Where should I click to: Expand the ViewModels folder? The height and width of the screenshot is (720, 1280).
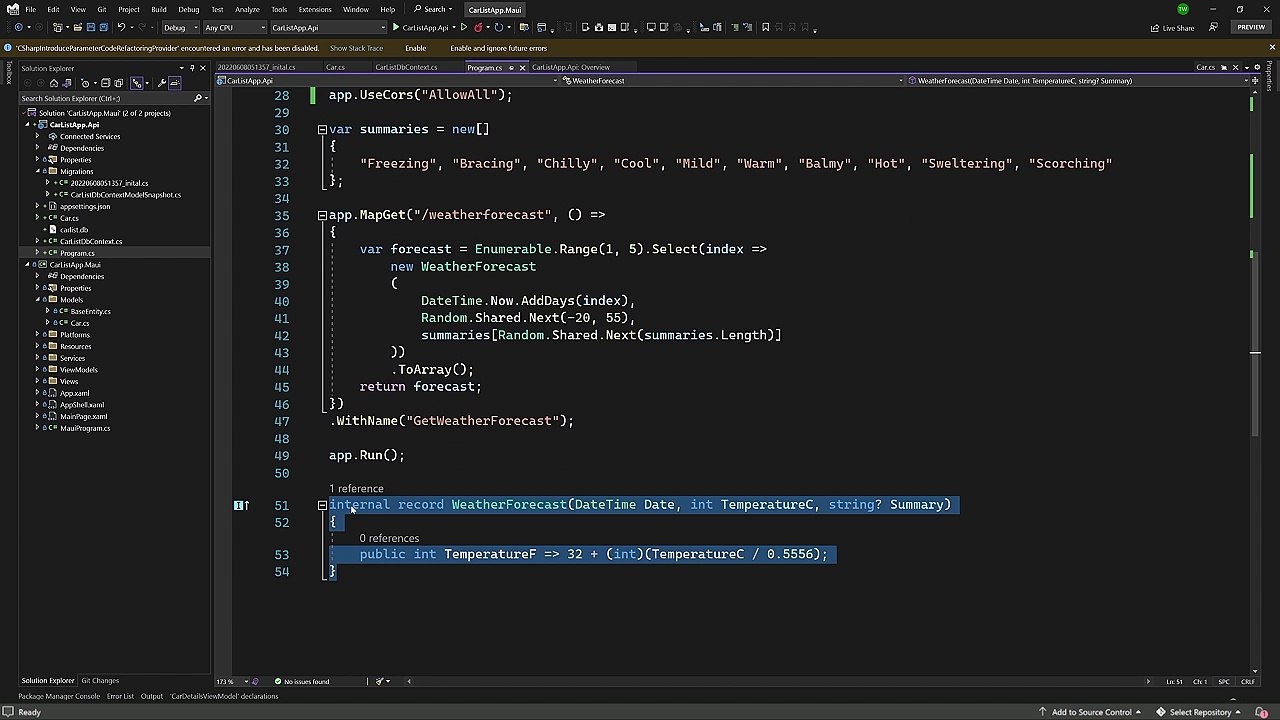pos(38,369)
